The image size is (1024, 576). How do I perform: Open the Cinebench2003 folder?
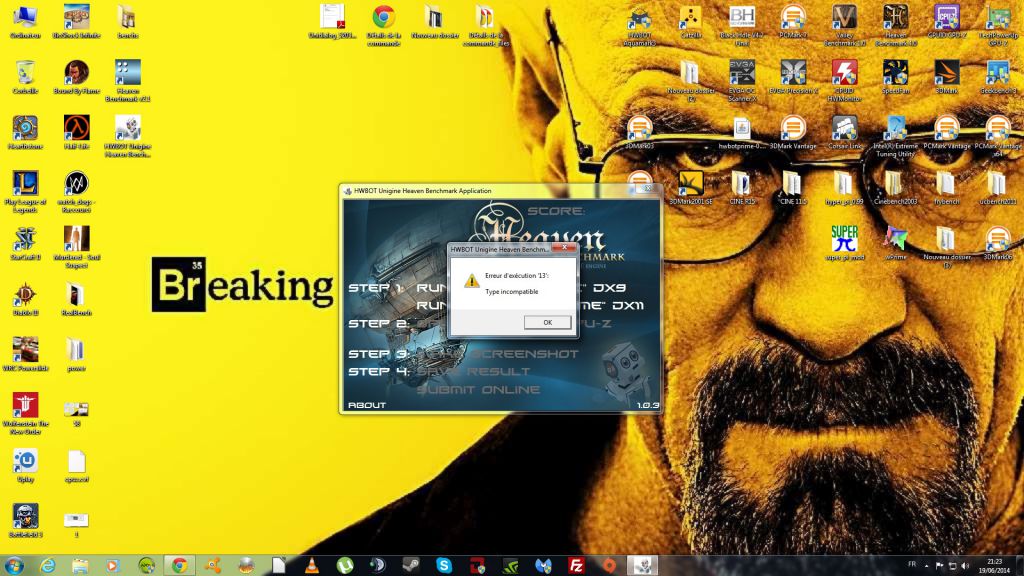[x=895, y=189]
